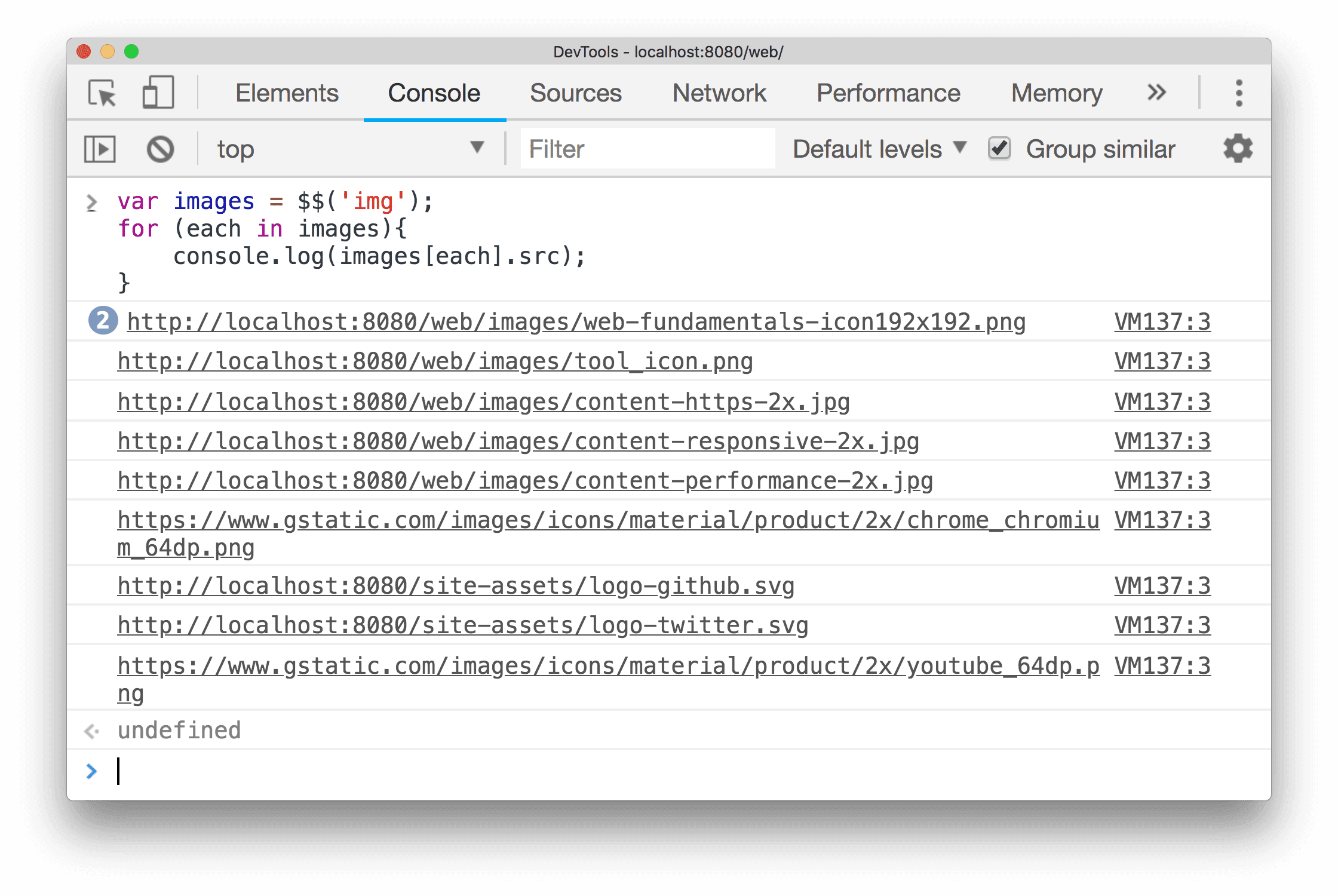Click the clear console prohibition icon
This screenshot has height=896, width=1338.
coord(159,148)
